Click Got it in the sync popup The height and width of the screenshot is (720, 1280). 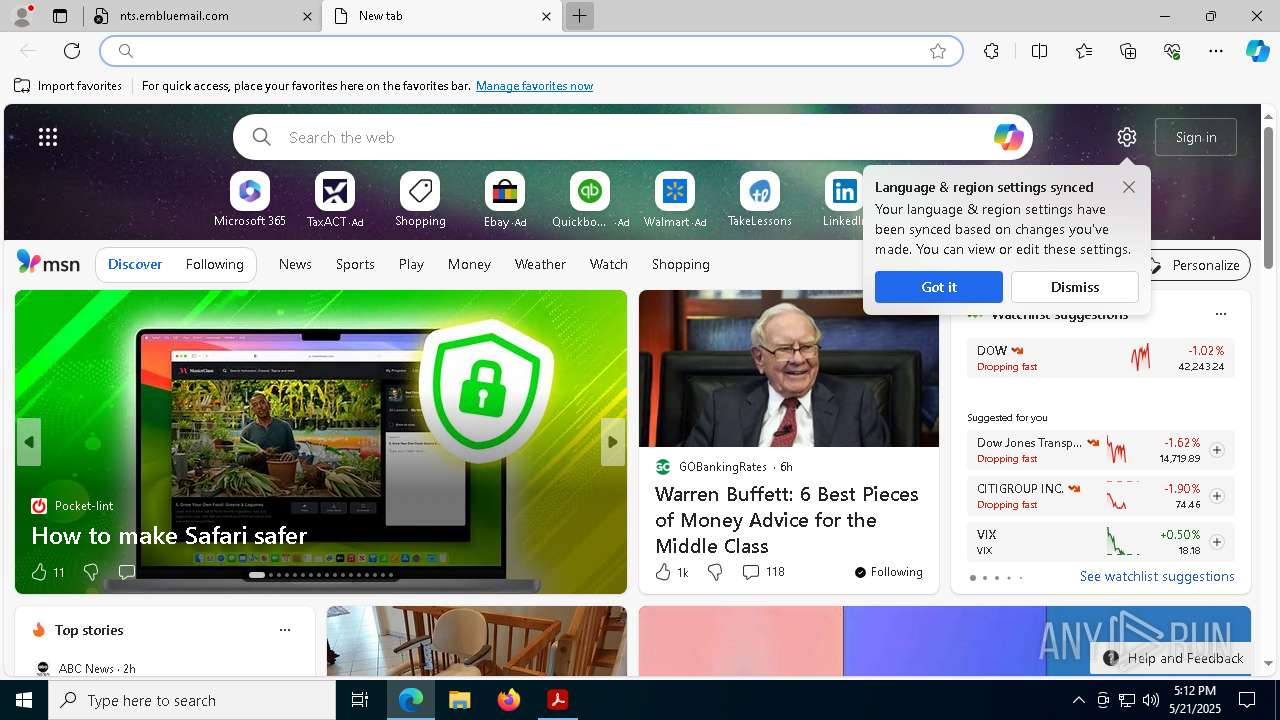pyautogui.click(x=939, y=287)
